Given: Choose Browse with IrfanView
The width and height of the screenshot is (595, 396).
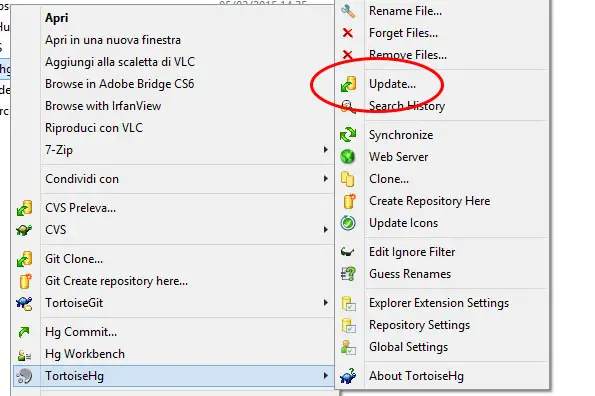Looking at the screenshot, I should click(x=103, y=106).
